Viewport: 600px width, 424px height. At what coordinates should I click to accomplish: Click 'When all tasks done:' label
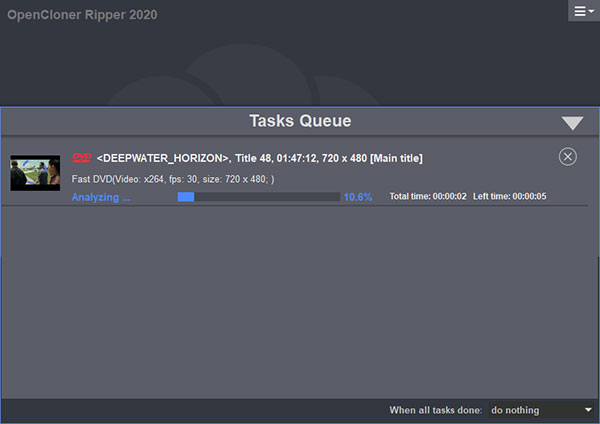pos(435,410)
